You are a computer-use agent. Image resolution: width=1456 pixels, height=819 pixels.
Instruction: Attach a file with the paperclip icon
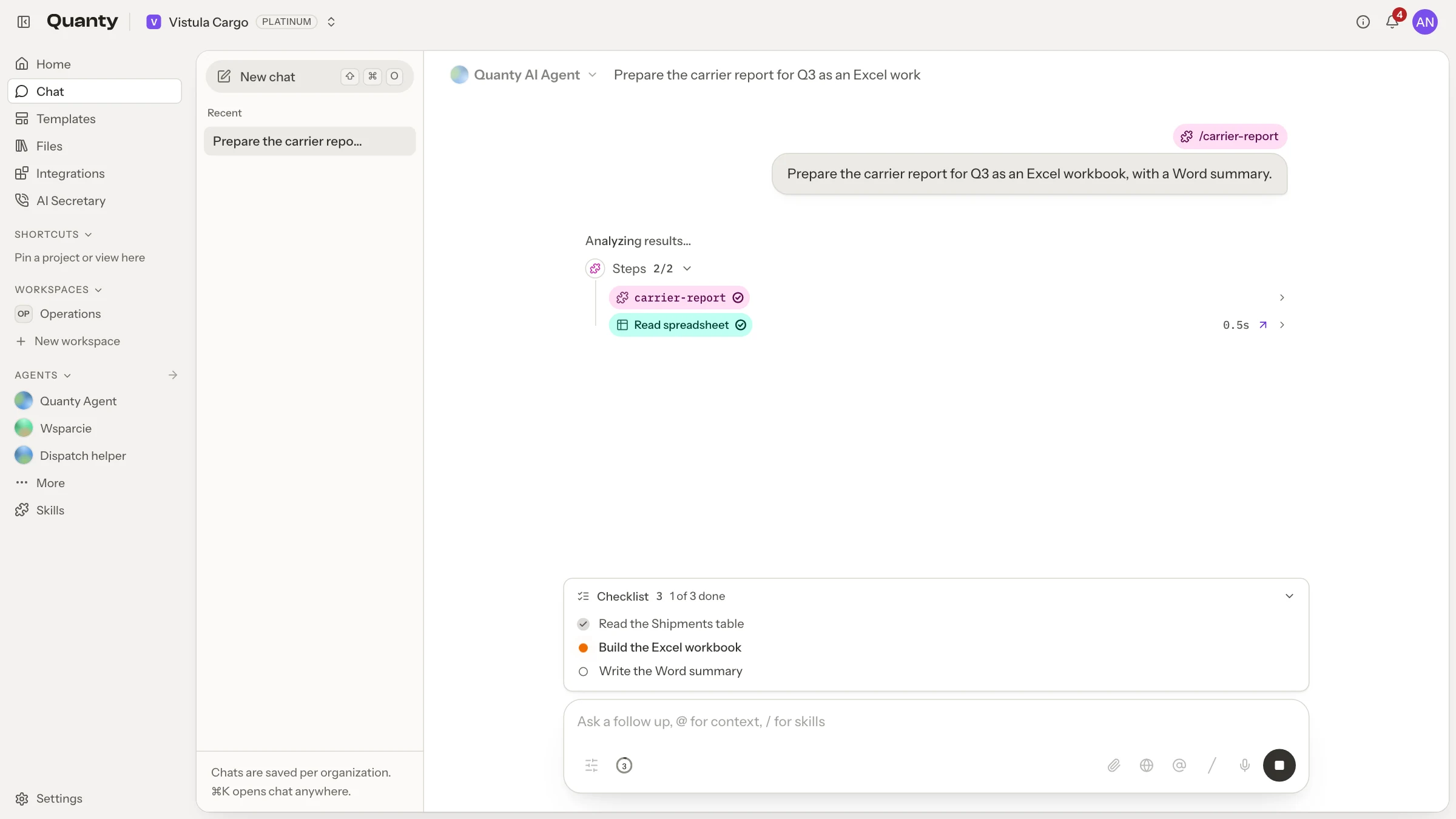(1113, 765)
